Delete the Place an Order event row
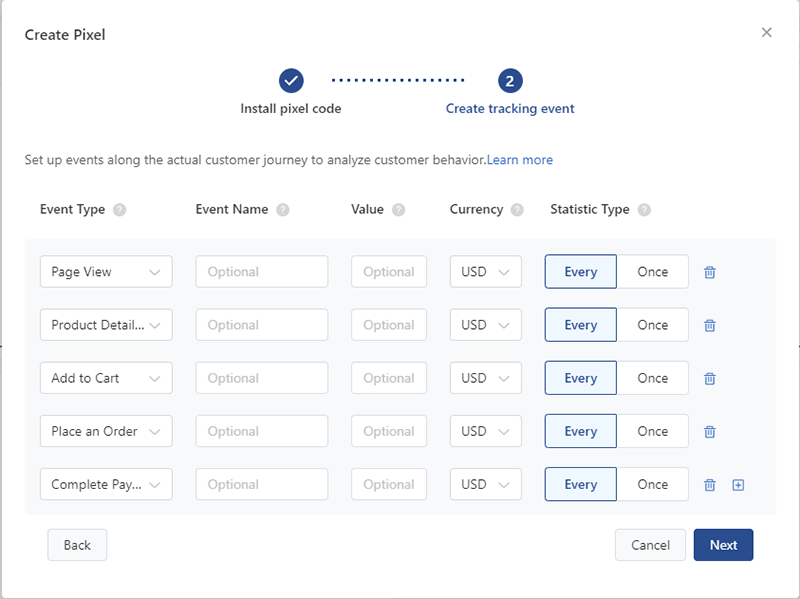Screen dimensions: 800x599 point(710,431)
